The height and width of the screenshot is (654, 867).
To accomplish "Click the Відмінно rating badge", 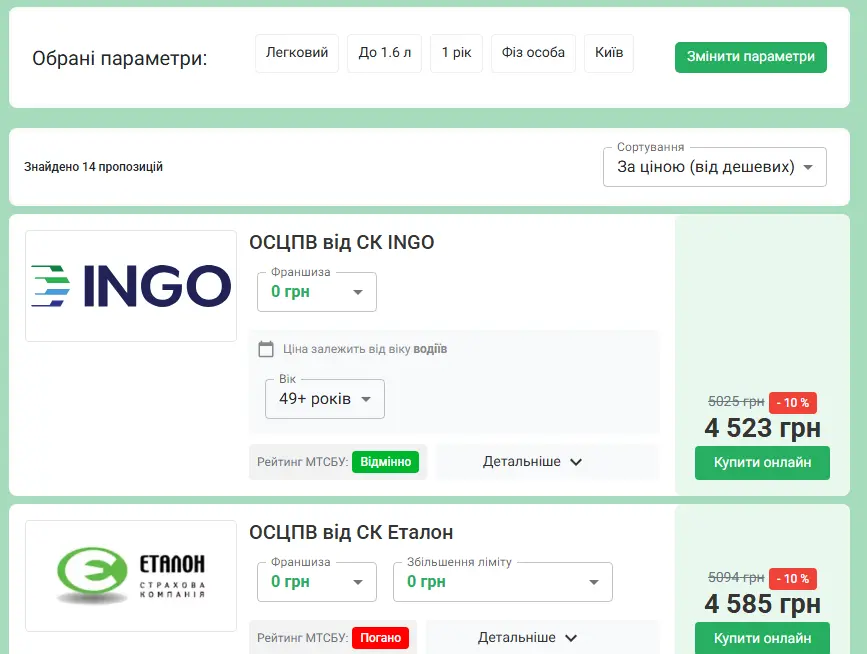I will coord(385,462).
